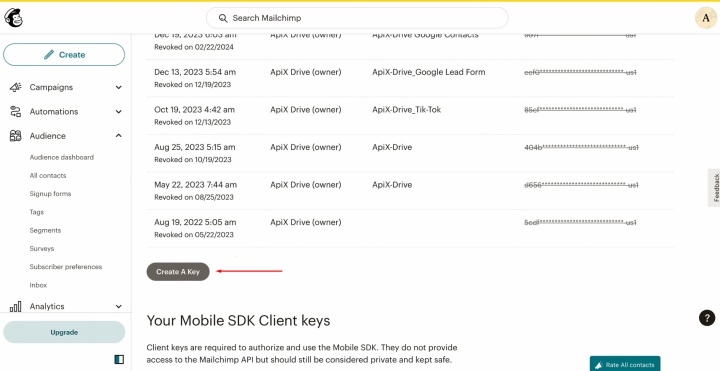Go to Subscriber preferences
The width and height of the screenshot is (720, 371).
click(x=66, y=267)
